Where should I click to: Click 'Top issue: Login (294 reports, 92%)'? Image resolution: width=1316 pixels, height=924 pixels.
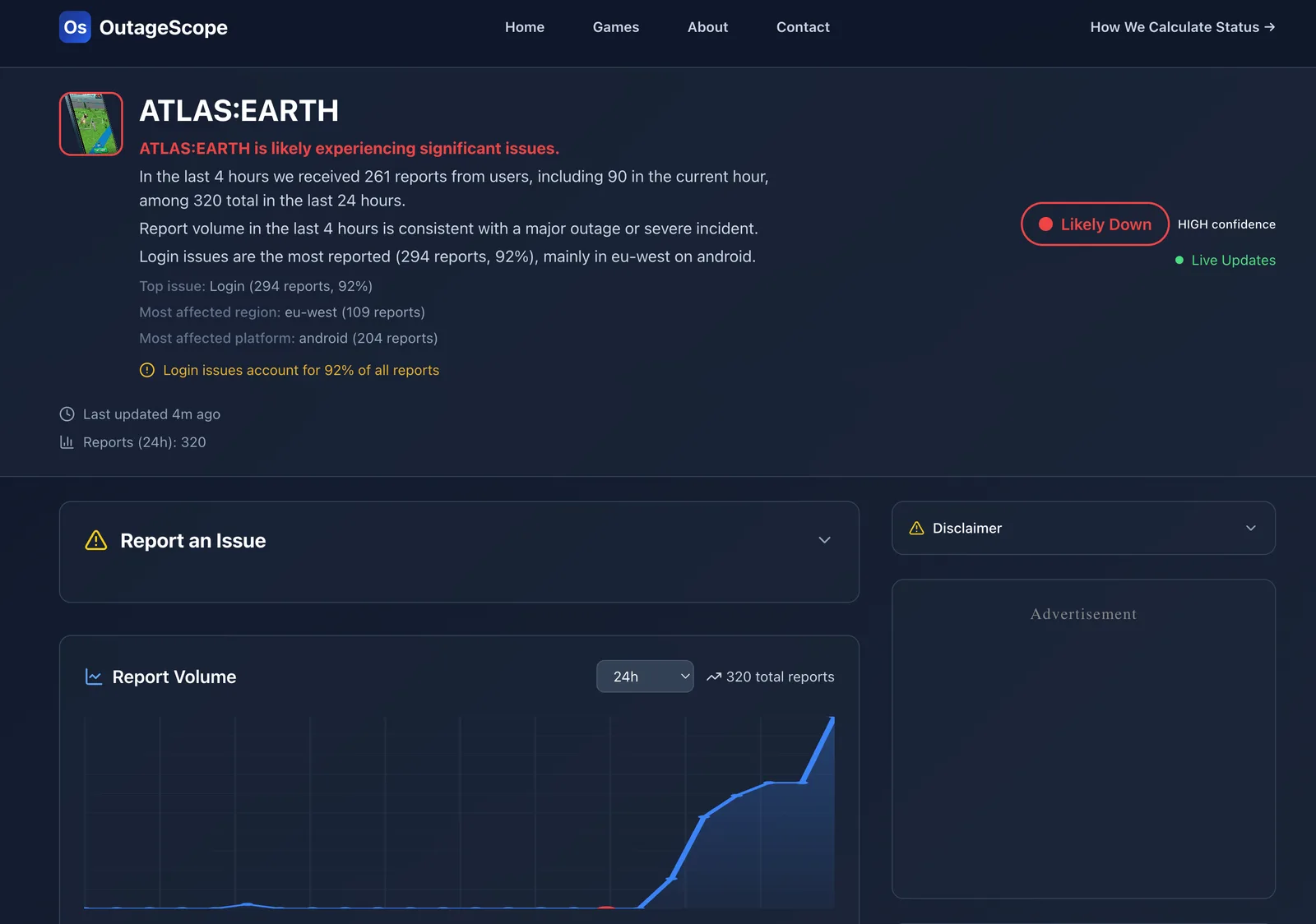(256, 286)
